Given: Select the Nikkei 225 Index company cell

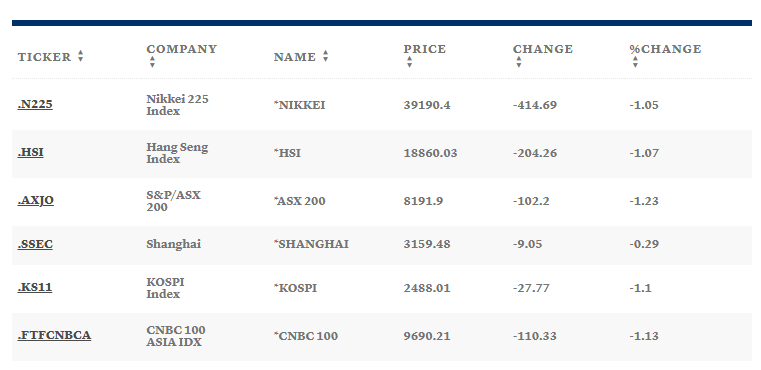Looking at the screenshot, I should point(178,105).
